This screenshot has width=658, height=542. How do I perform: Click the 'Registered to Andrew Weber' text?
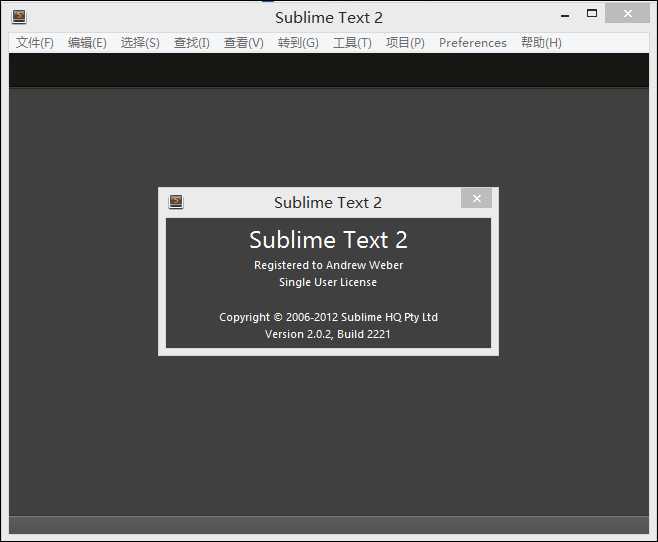coord(329,265)
